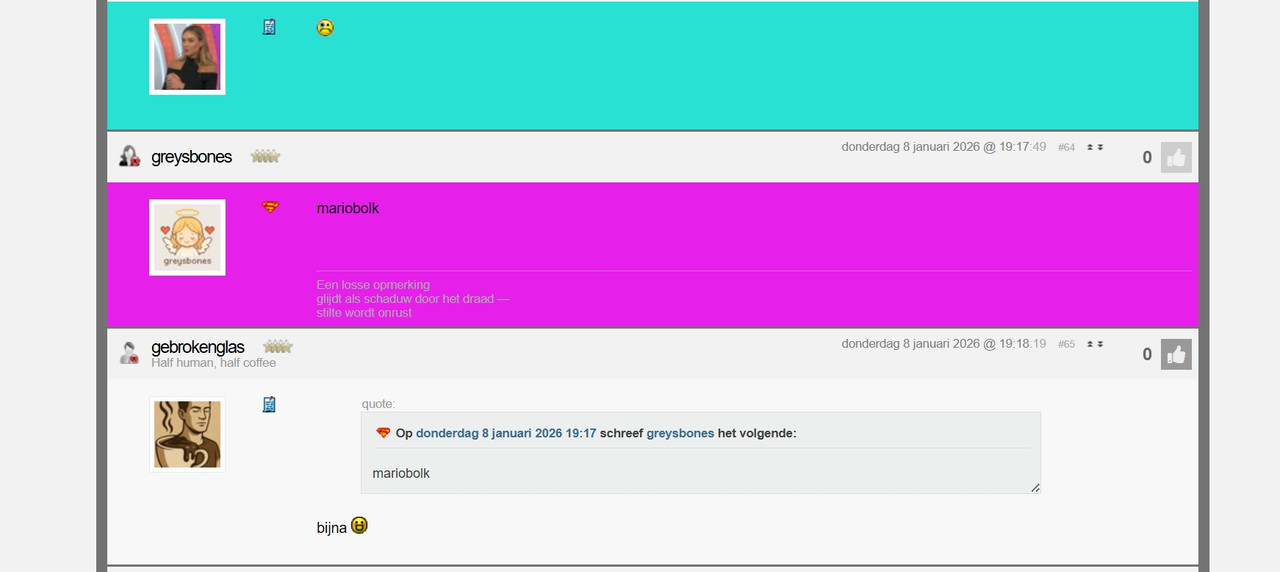Image resolution: width=1280 pixels, height=572 pixels.
Task: Click the 'bijna' reply text
Action: coord(331,528)
